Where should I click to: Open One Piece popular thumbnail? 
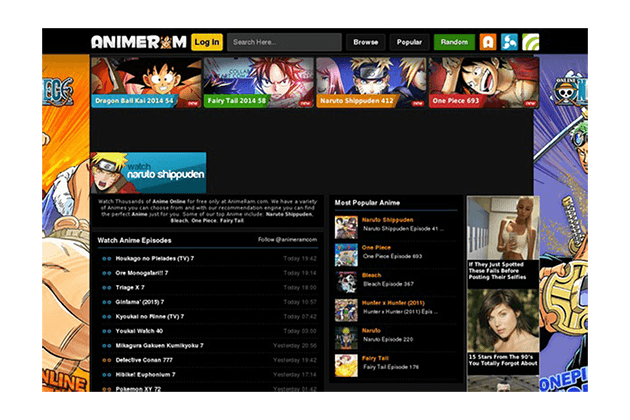(346, 255)
